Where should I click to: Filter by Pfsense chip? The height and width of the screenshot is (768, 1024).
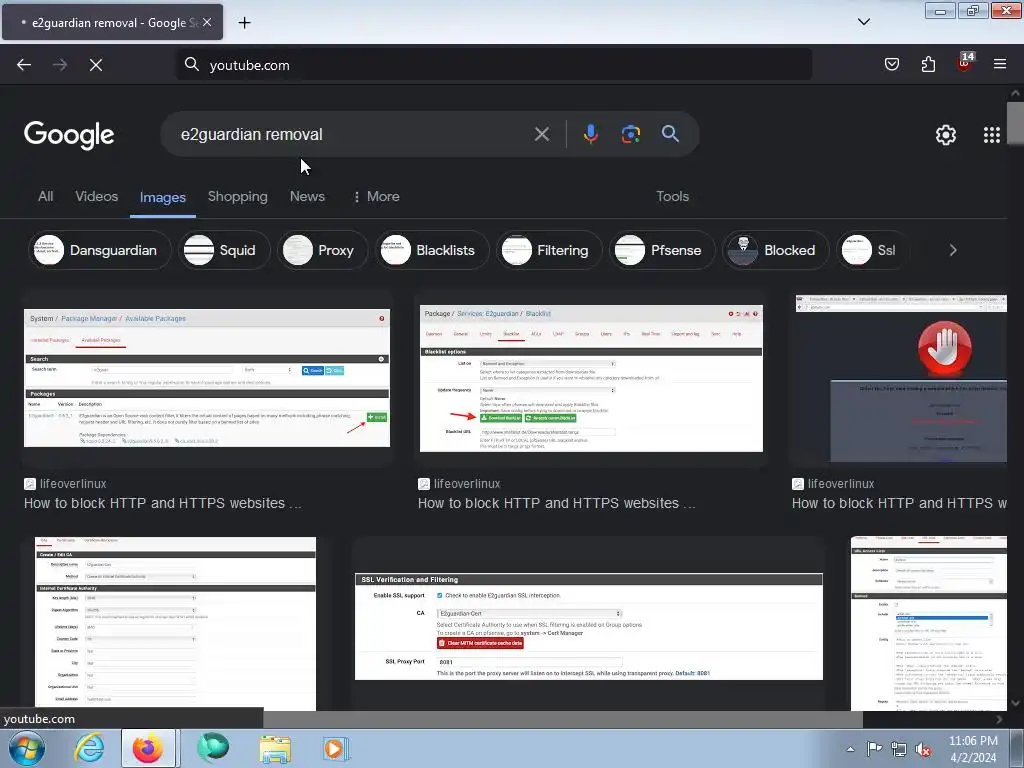pos(662,250)
